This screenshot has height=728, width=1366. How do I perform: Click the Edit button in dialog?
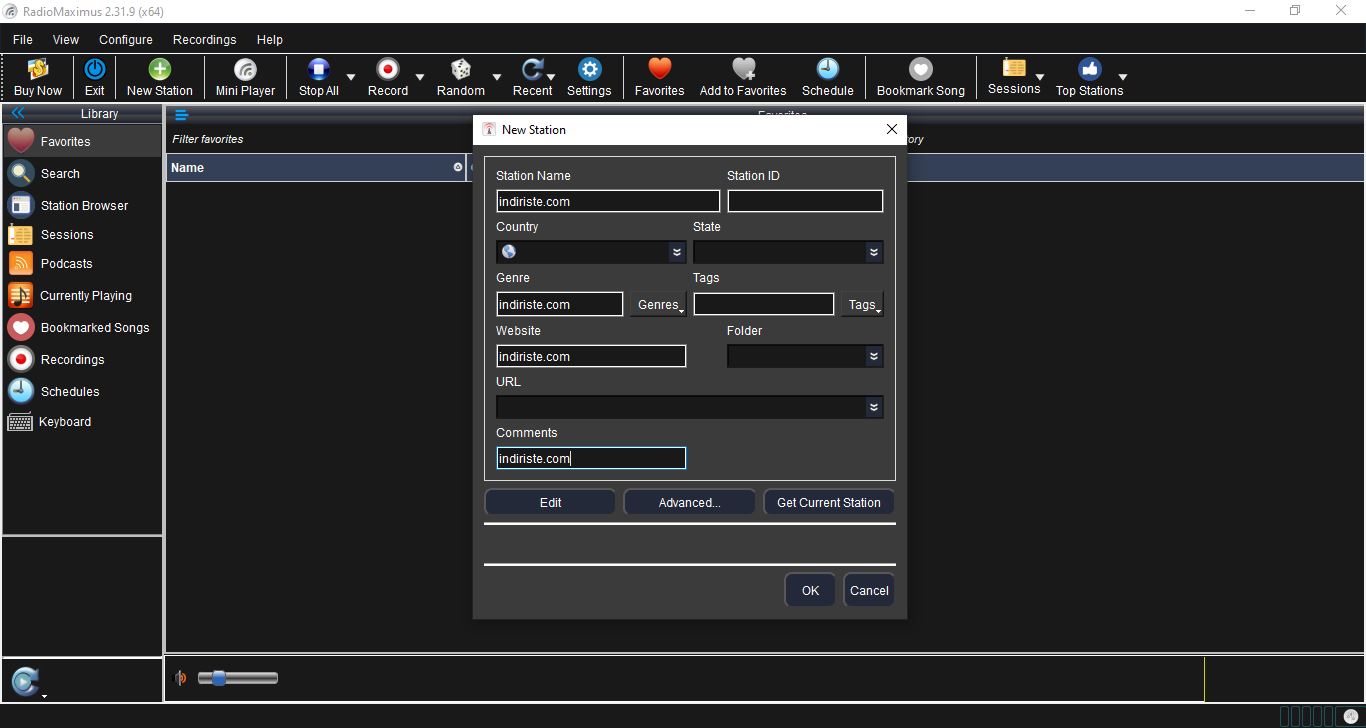click(x=550, y=502)
